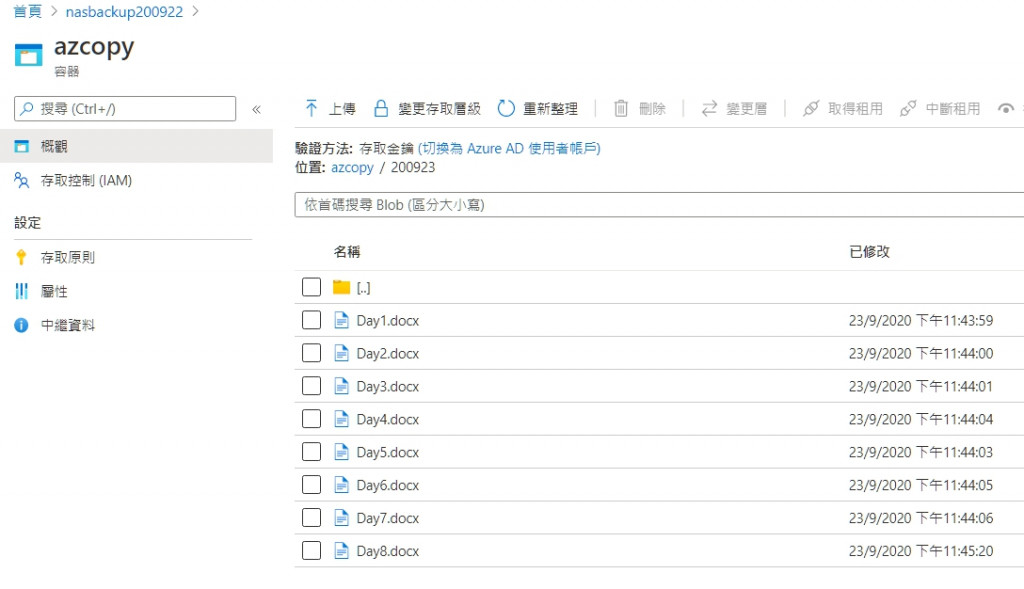Viewport: 1024px width, 589px height.
Task: Click the 屬性 properties bars icon
Action: pyautogui.click(x=22, y=291)
